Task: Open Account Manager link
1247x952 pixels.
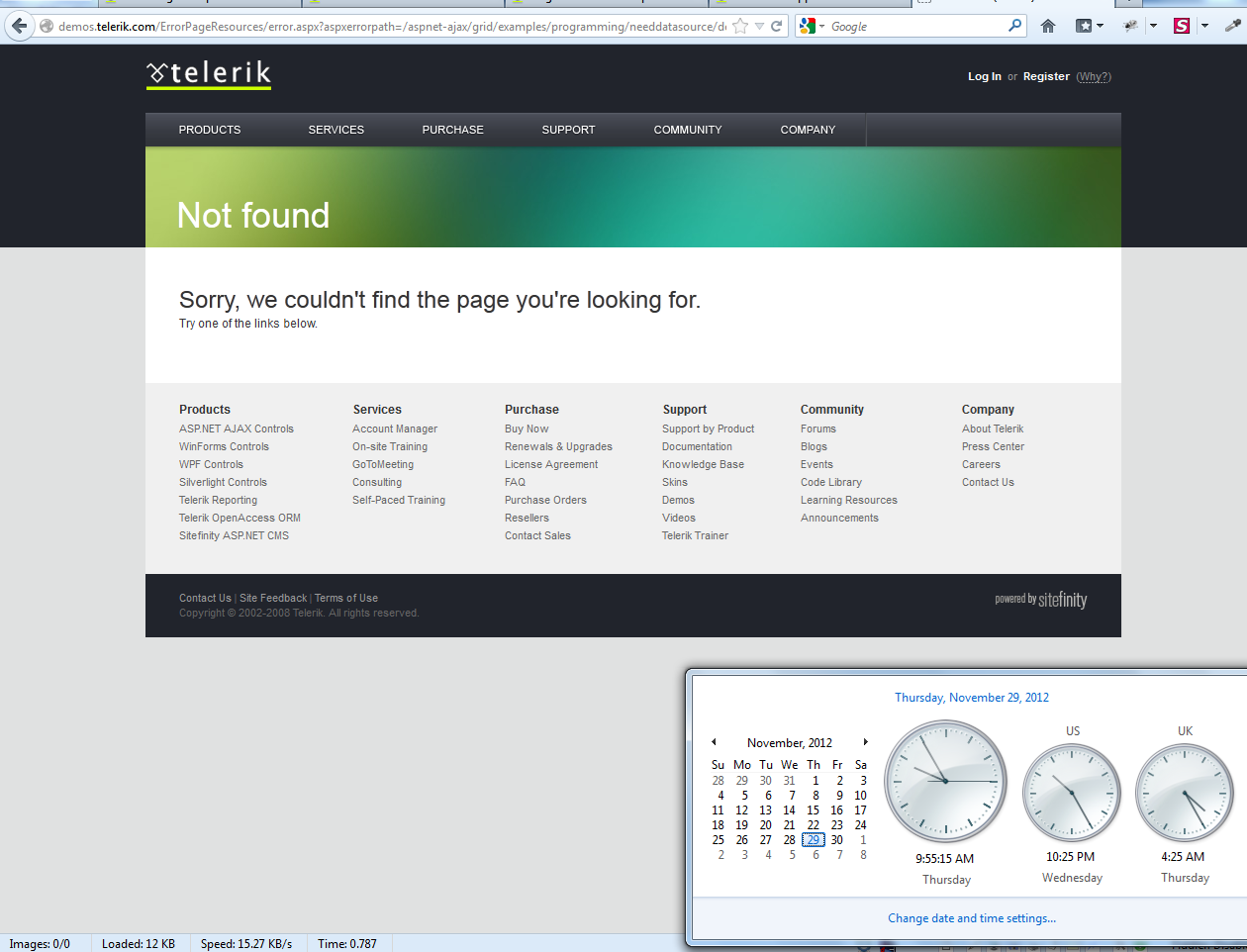Action: (x=395, y=428)
